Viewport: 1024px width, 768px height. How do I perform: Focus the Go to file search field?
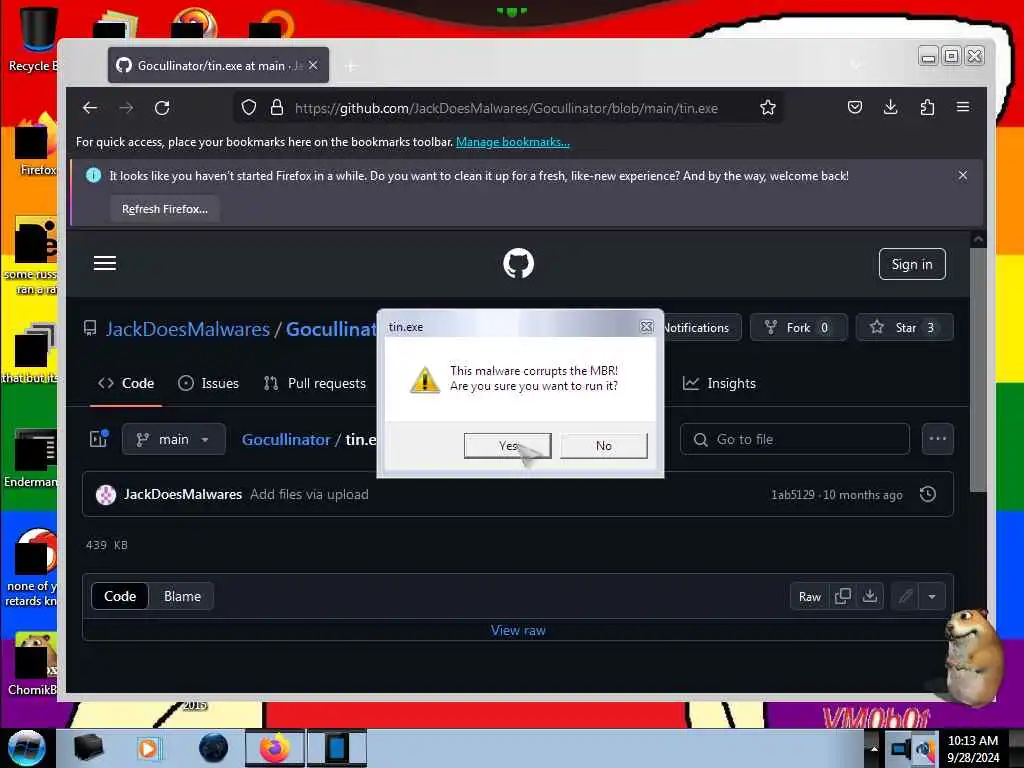[795, 439]
